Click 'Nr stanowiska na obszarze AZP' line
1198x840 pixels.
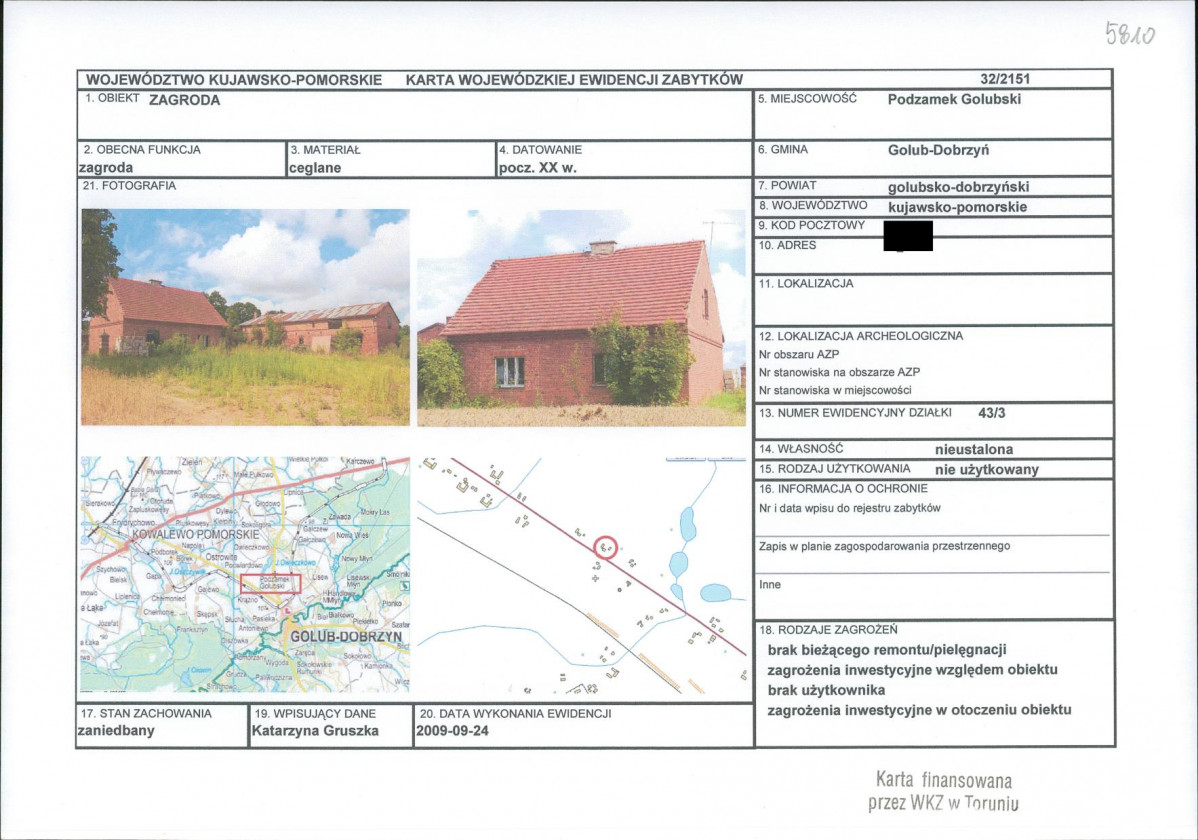click(839, 372)
